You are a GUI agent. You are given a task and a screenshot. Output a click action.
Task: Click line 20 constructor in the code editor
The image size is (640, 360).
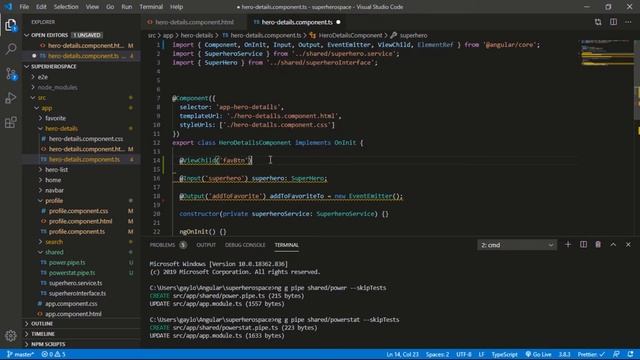pyautogui.click(x=284, y=214)
